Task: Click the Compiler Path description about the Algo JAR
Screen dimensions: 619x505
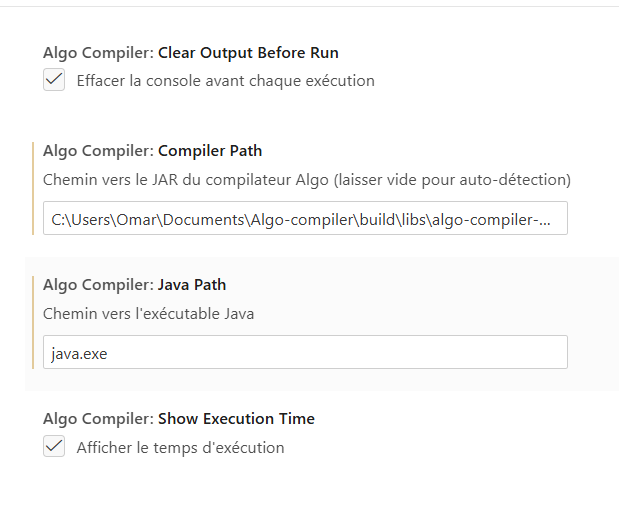Action: 306,180
